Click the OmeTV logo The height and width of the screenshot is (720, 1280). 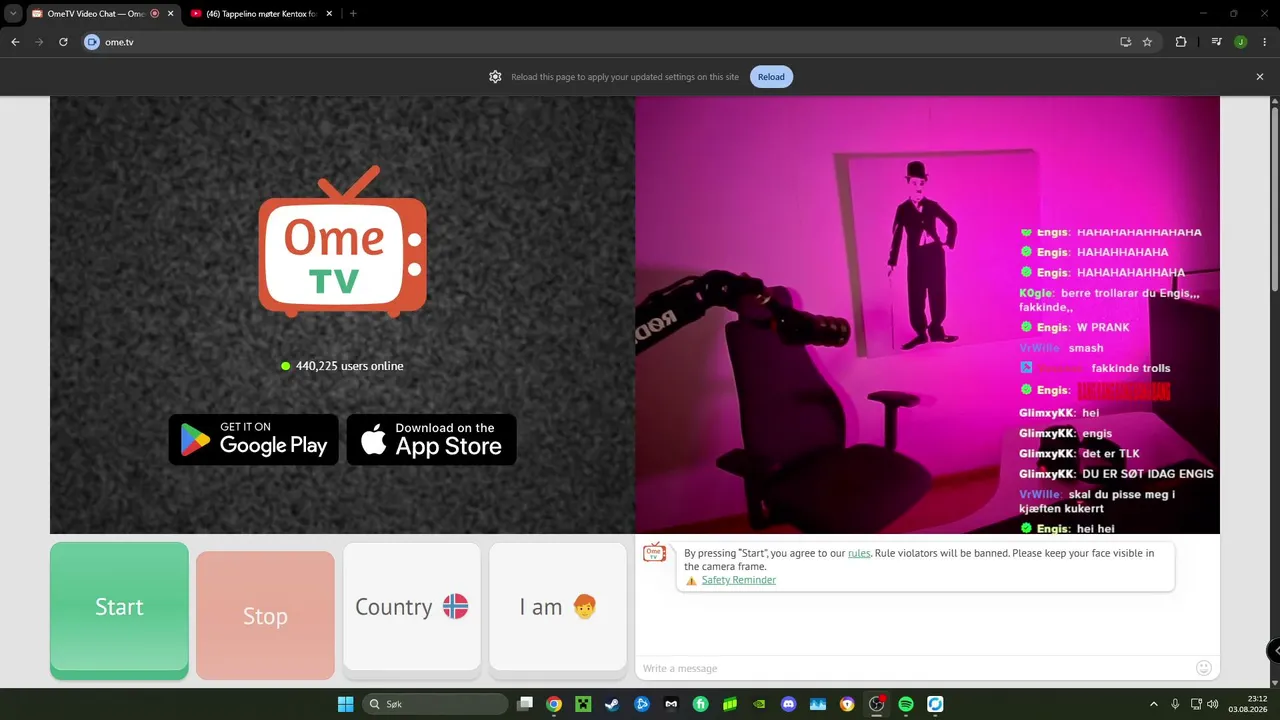click(x=342, y=242)
